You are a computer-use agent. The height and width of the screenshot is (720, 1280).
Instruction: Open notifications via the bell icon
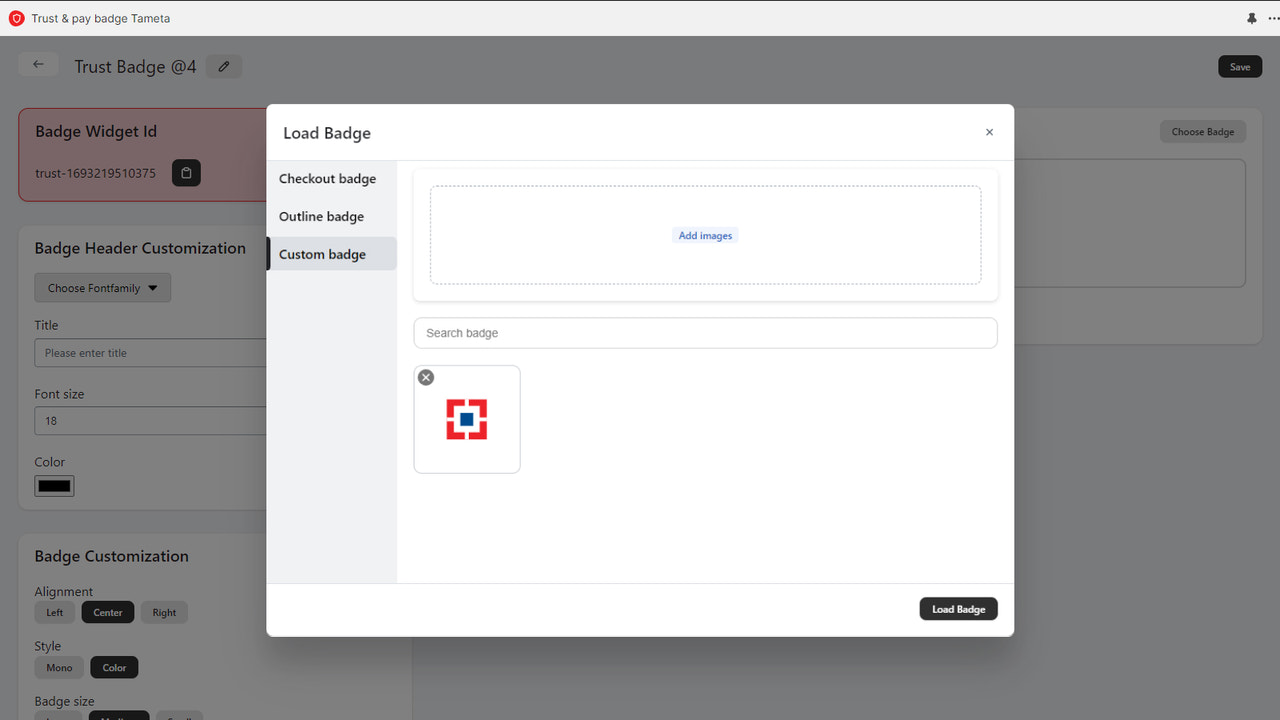point(1252,18)
